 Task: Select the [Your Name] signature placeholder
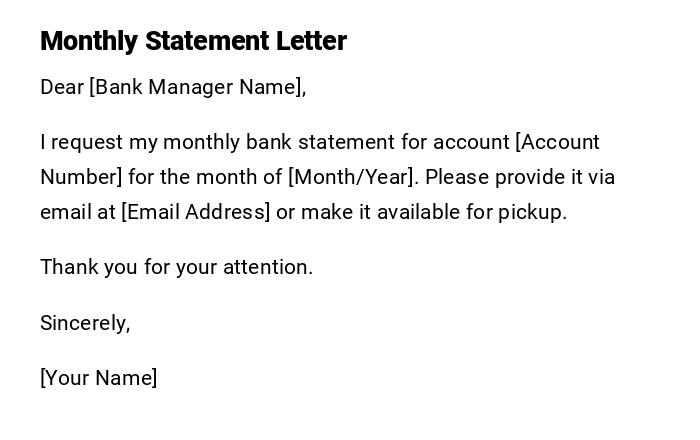coord(98,378)
